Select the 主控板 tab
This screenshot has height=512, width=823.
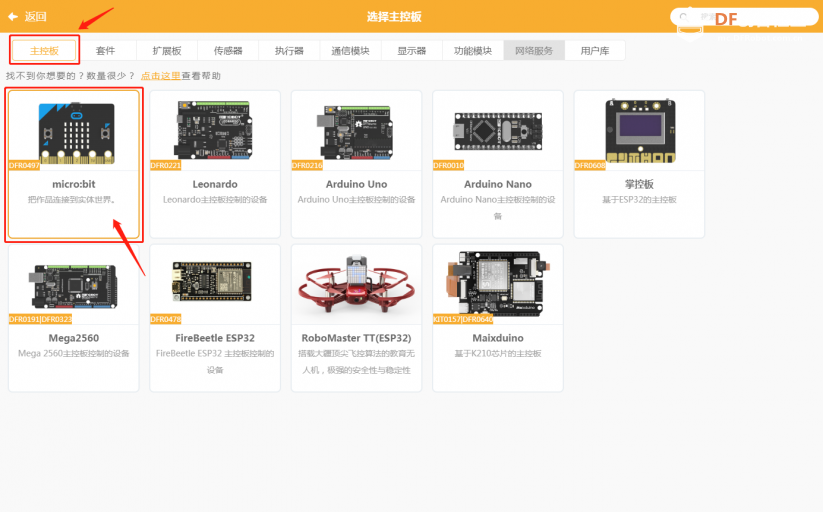(44, 51)
